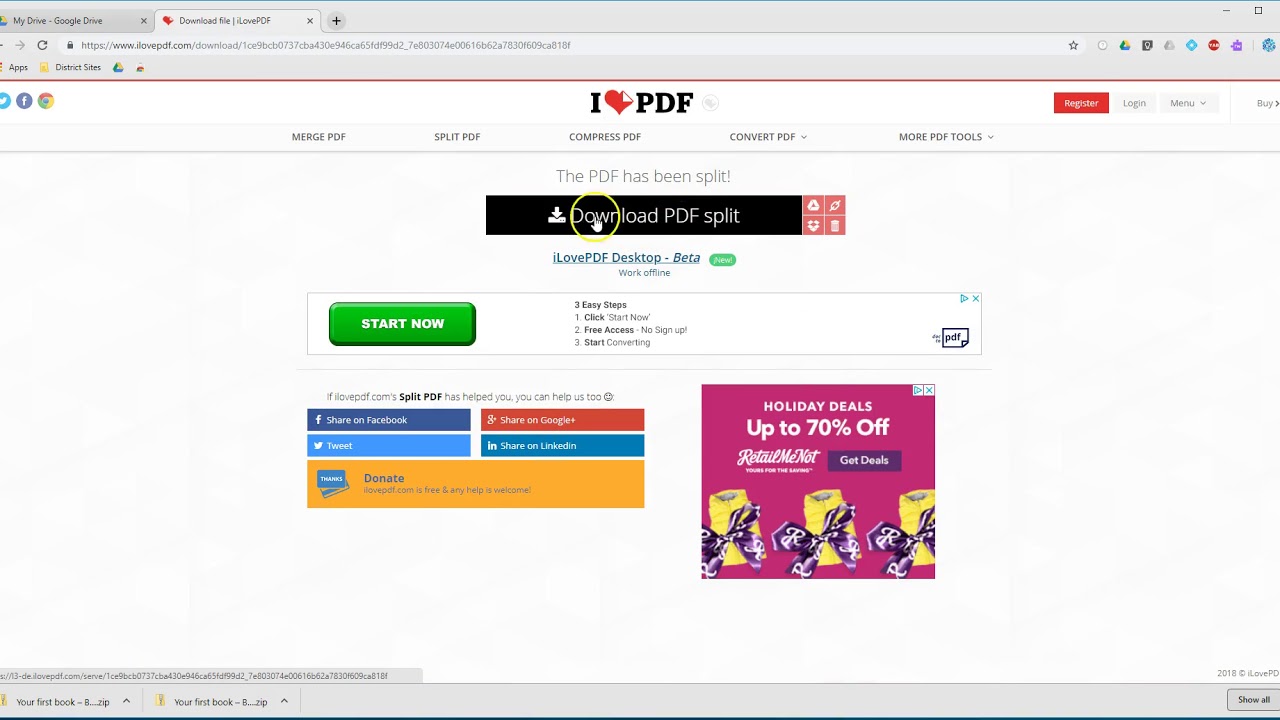Click the Download PDF split button

coord(644,215)
